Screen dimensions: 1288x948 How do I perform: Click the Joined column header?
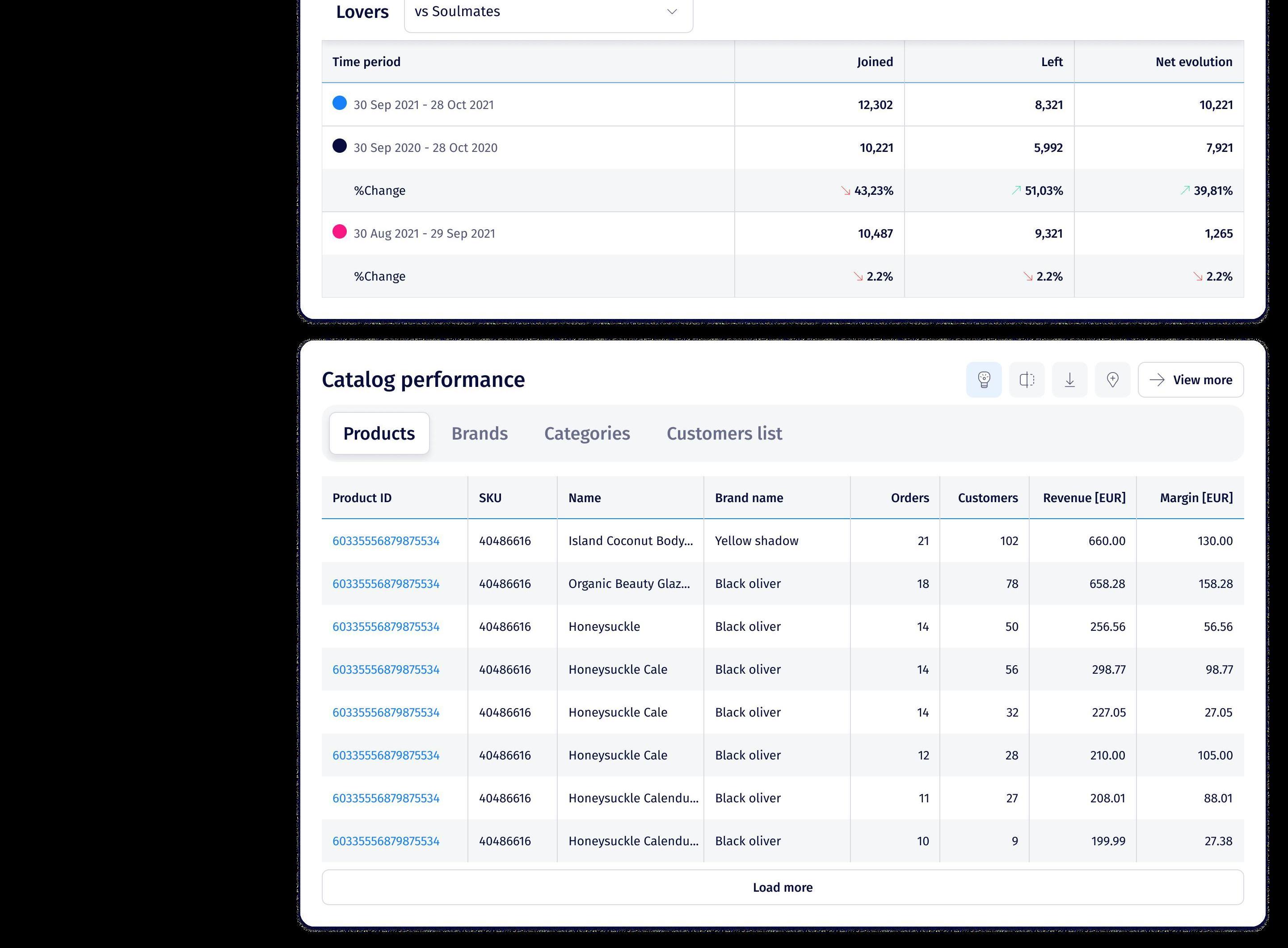pyautogui.click(x=820, y=62)
